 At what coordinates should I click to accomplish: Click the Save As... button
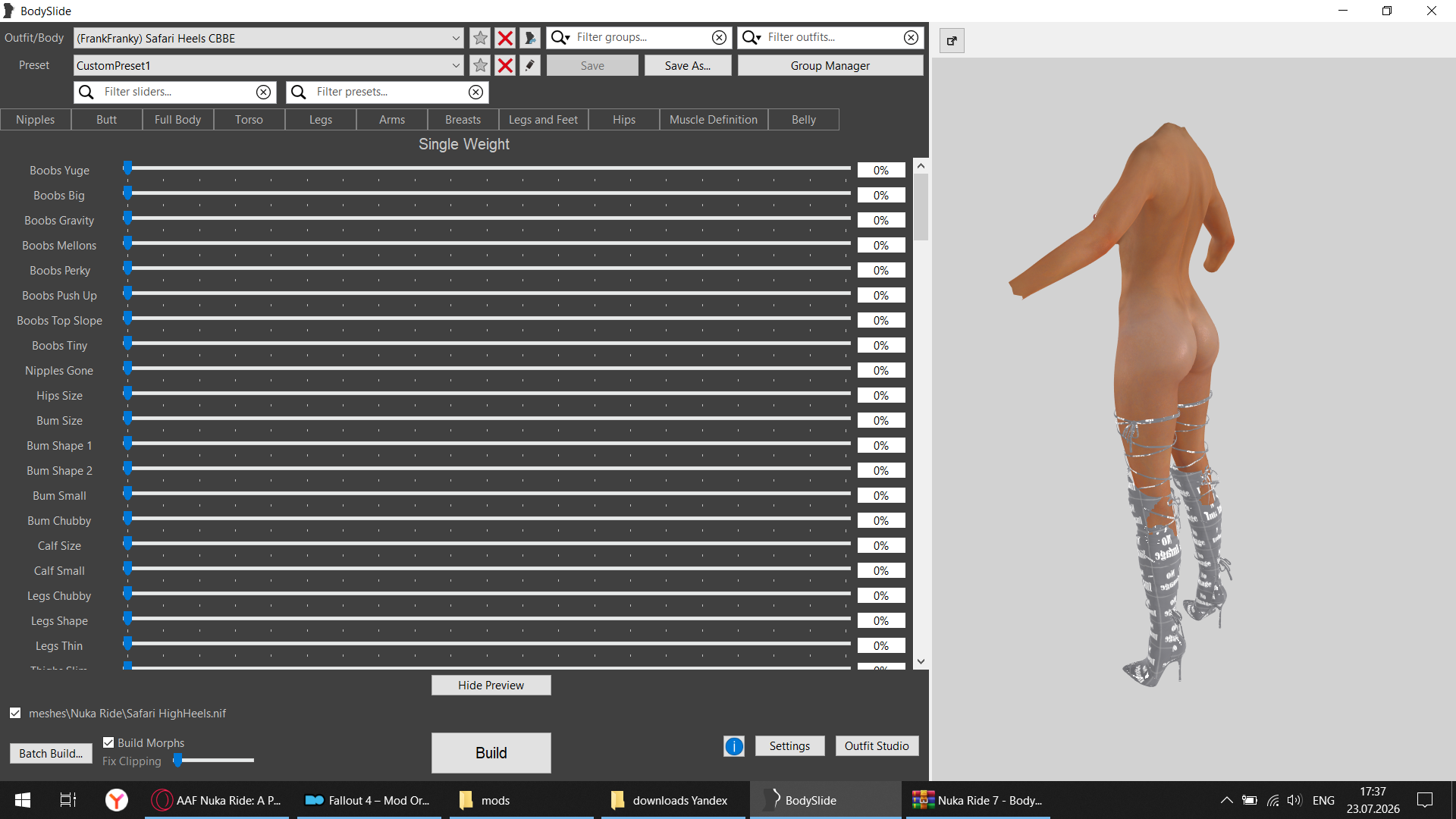(x=688, y=66)
